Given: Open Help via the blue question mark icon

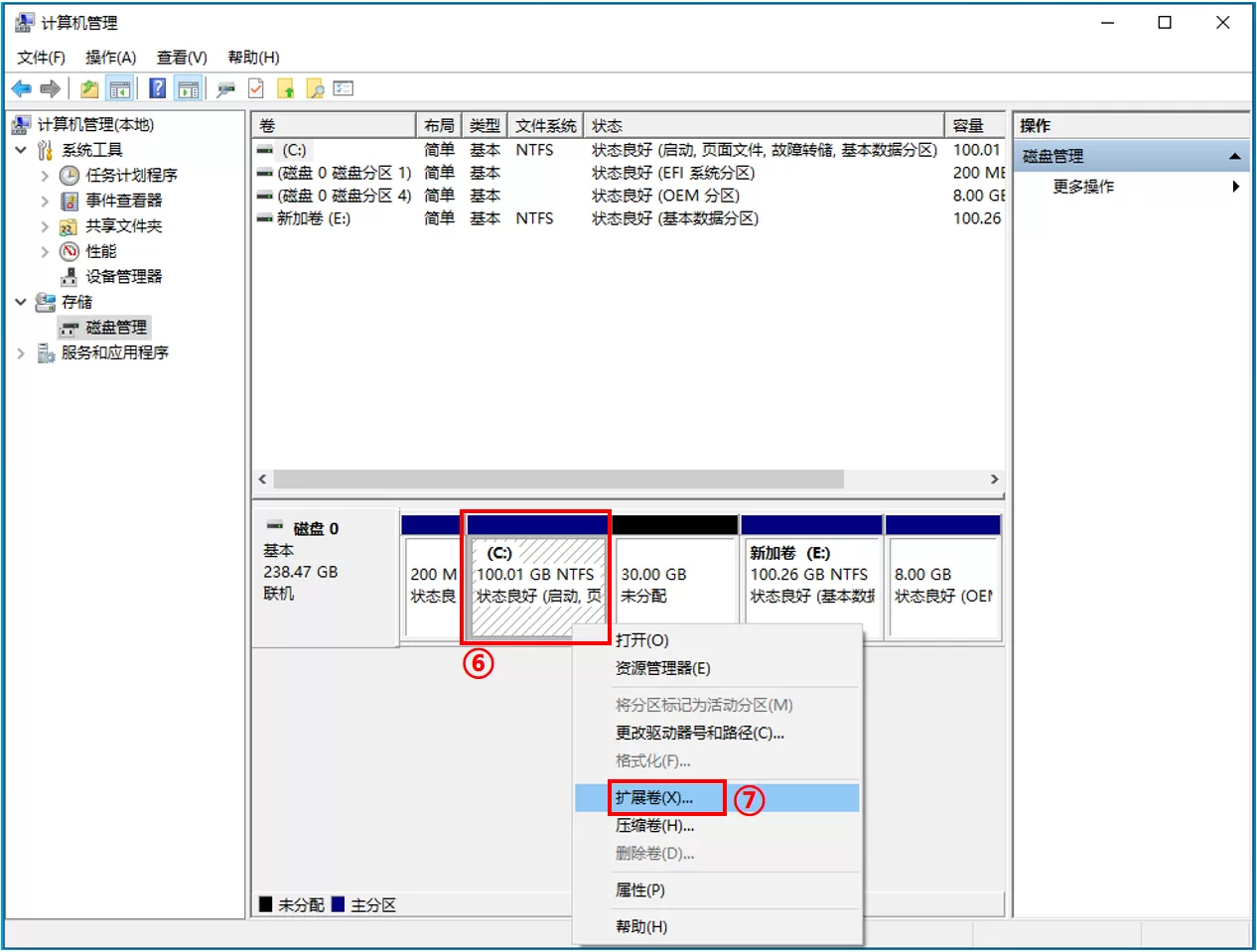Looking at the screenshot, I should click(x=156, y=88).
